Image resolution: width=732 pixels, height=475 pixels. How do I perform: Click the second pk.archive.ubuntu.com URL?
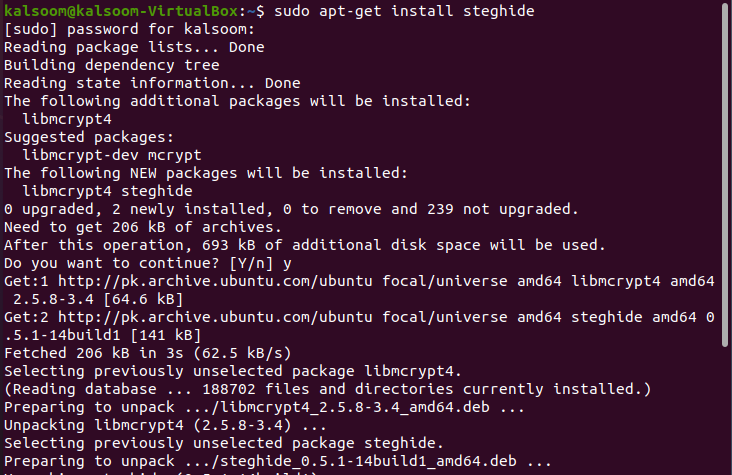point(215,317)
